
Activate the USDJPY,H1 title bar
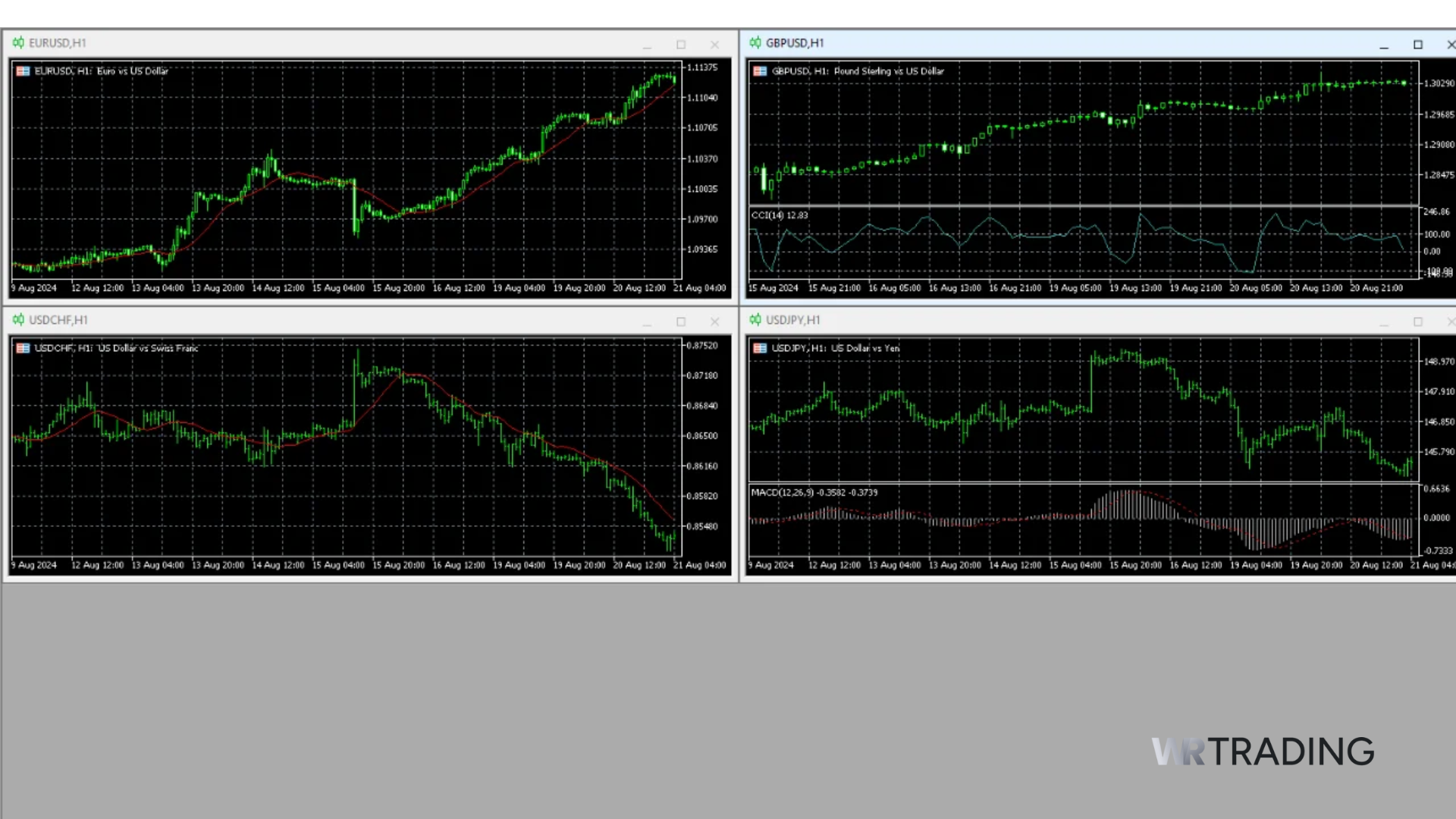tap(1100, 321)
